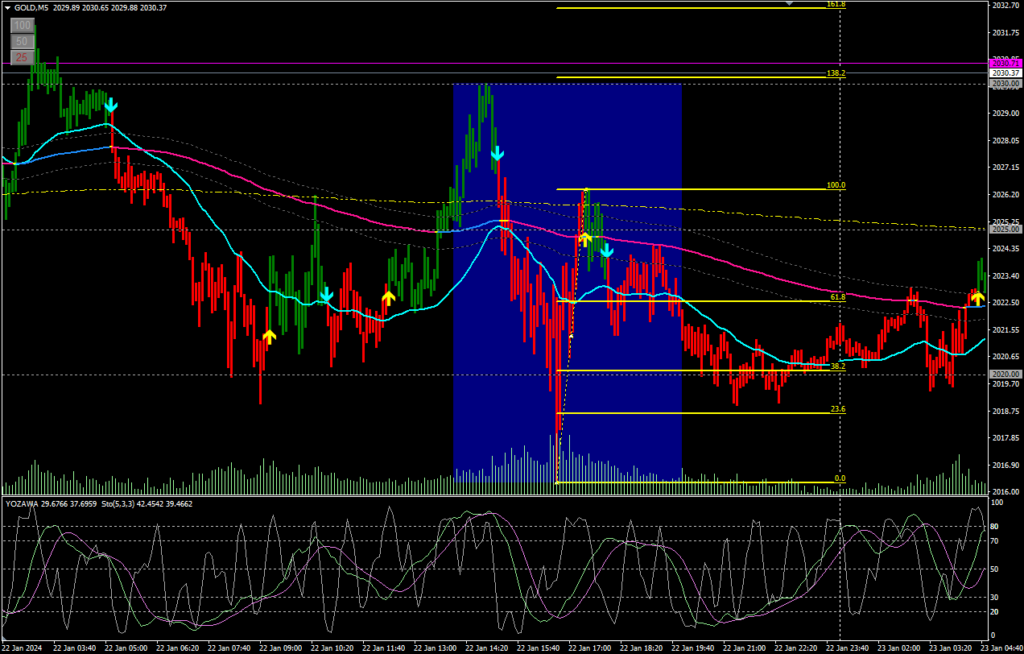
Task: Select the Fibonacci 161.8 level label
Action: 836,5
